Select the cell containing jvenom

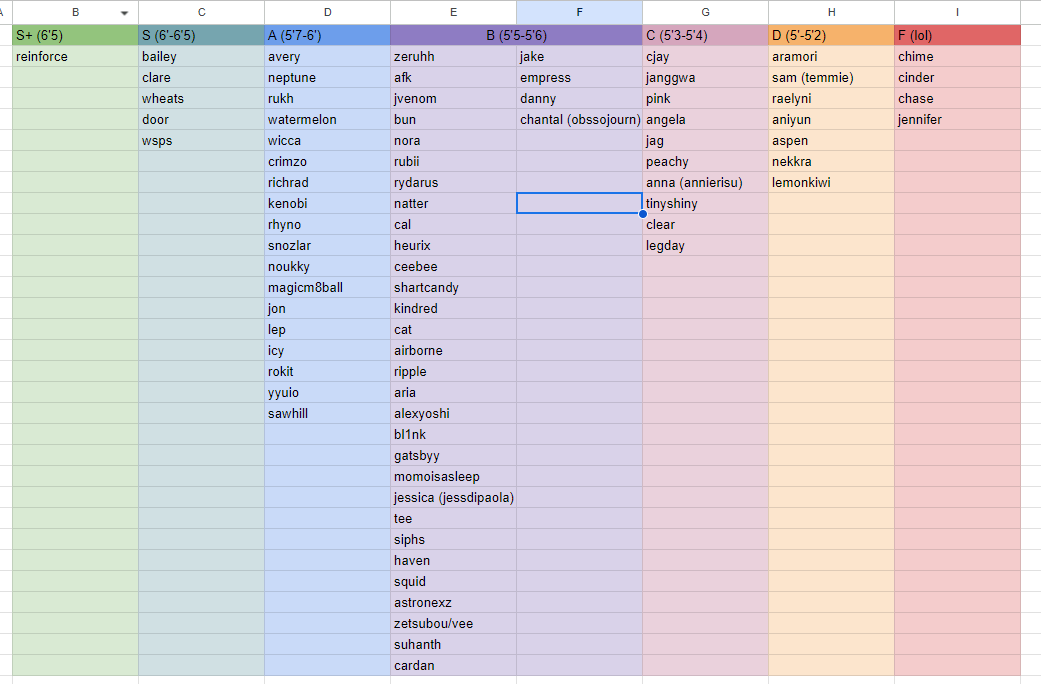[x=453, y=98]
